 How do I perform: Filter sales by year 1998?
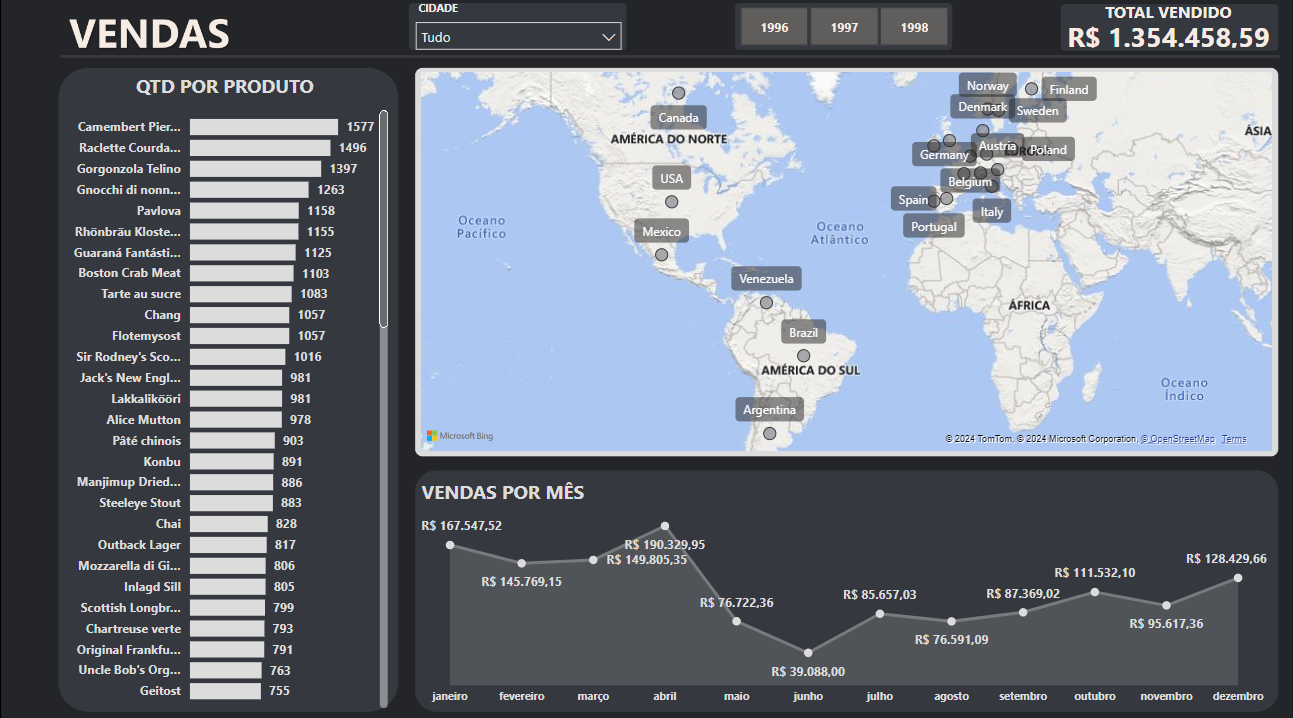[914, 27]
